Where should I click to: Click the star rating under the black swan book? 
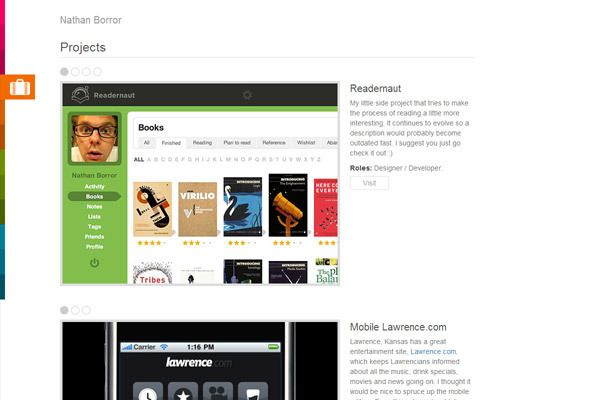[x=242, y=243]
